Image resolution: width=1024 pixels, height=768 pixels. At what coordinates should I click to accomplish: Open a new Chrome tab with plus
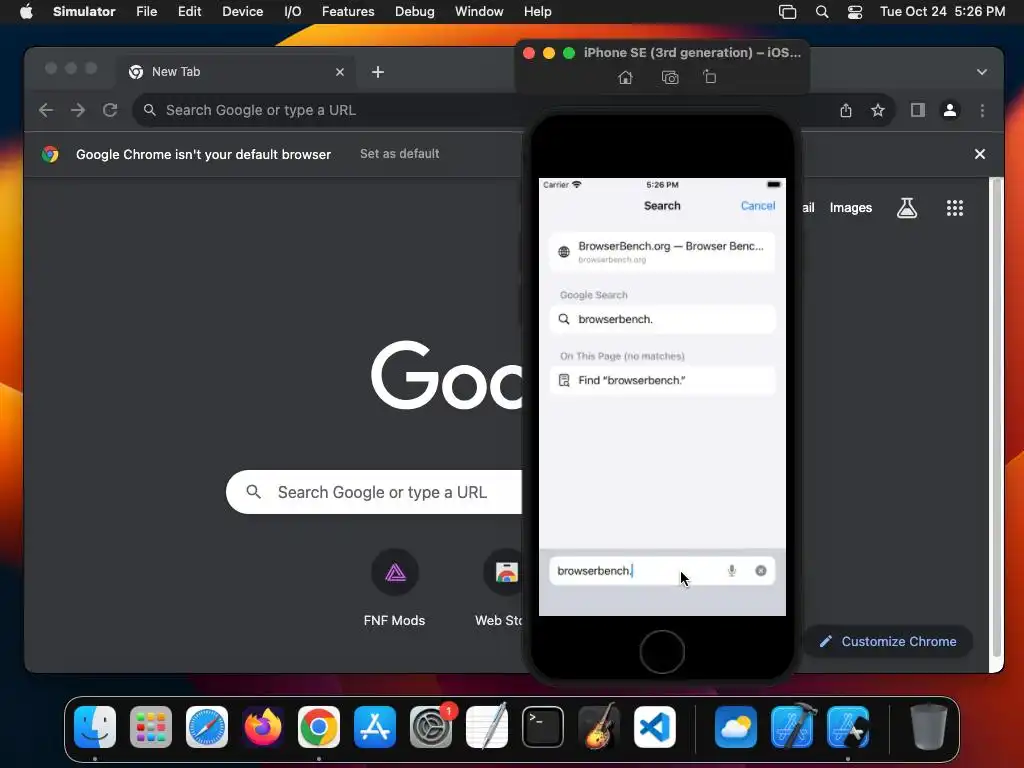[x=377, y=72]
